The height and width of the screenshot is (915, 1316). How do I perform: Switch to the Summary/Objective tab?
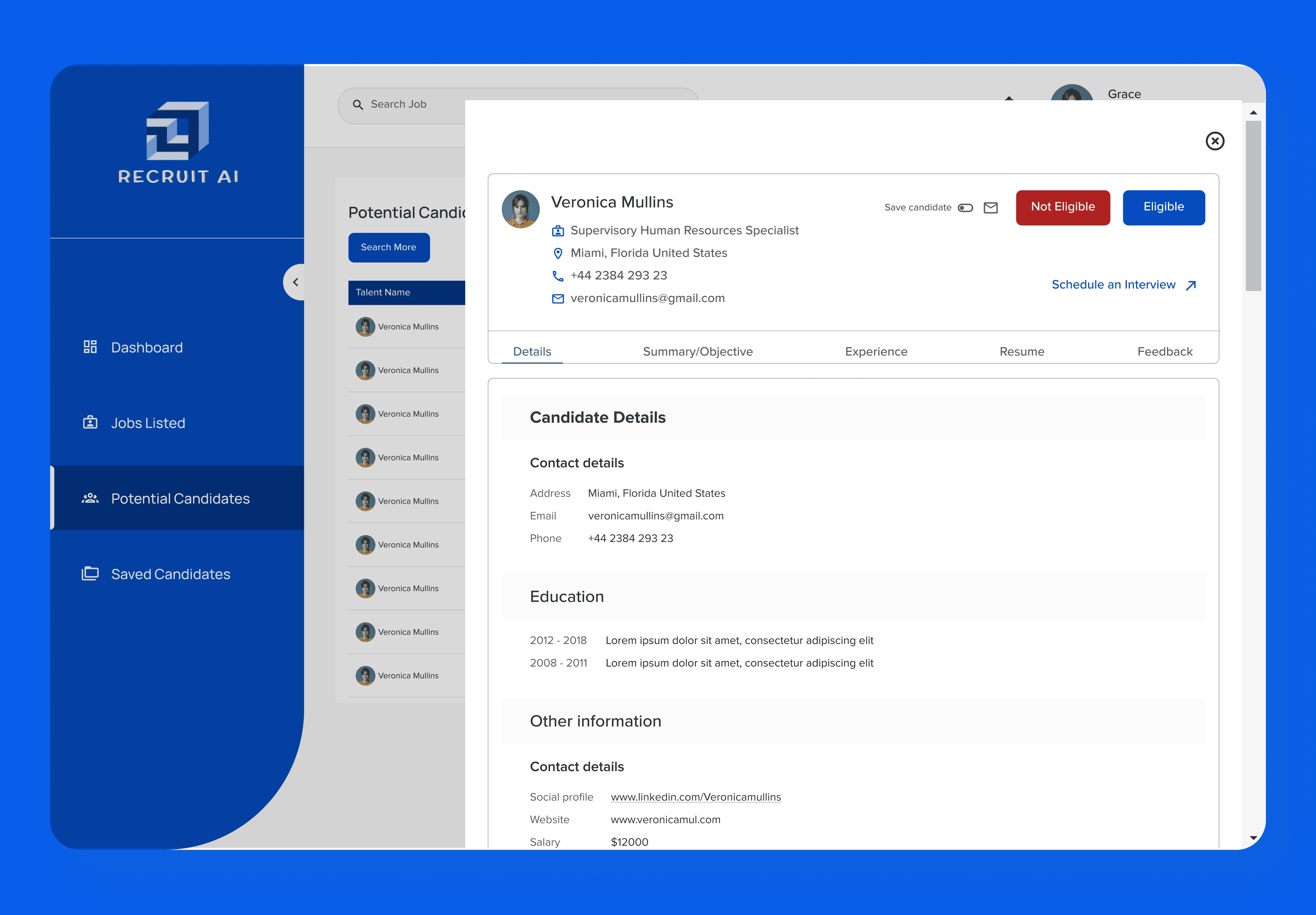click(698, 351)
